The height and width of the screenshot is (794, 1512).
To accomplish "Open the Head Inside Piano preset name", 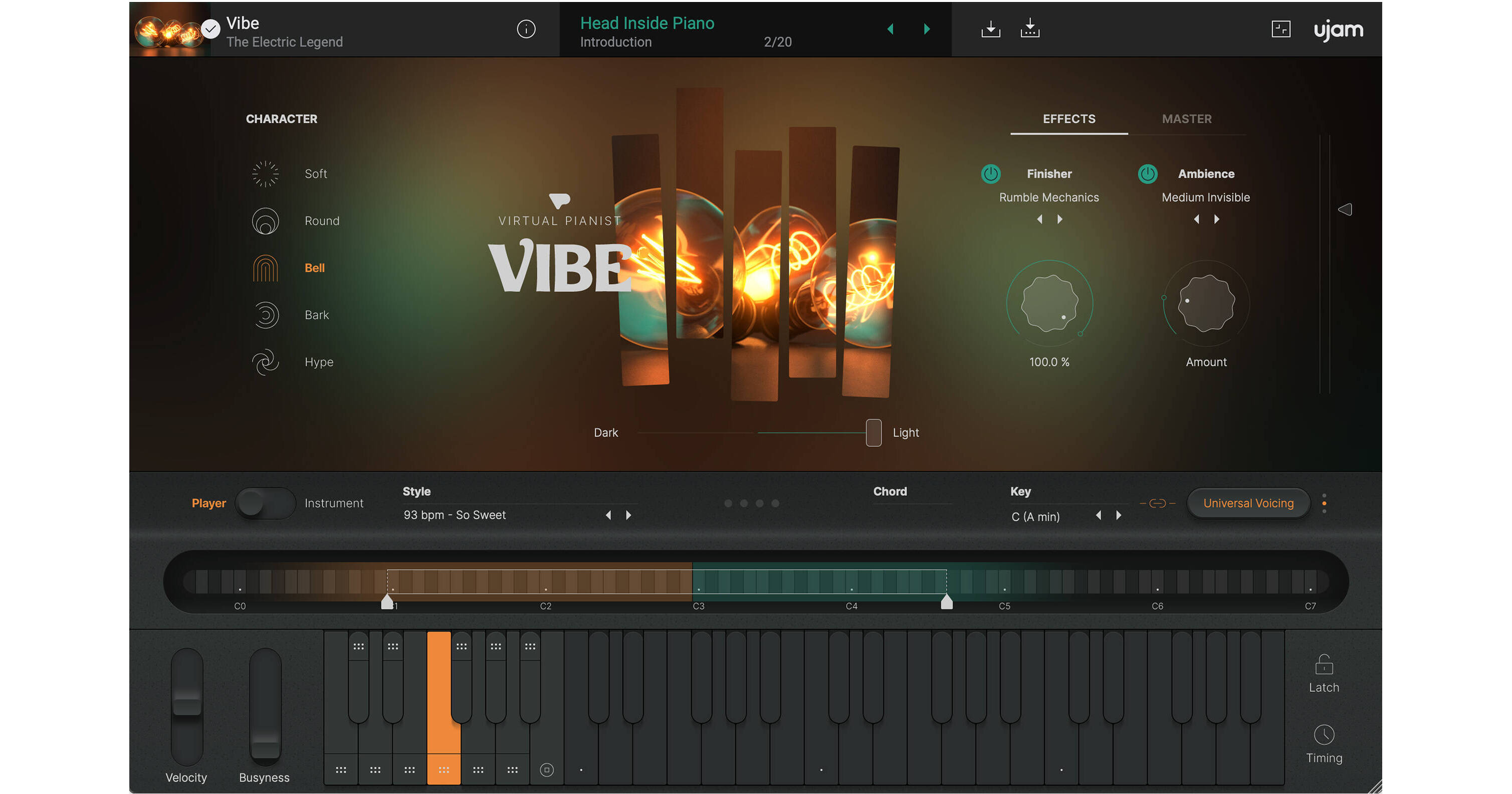I will pos(647,23).
